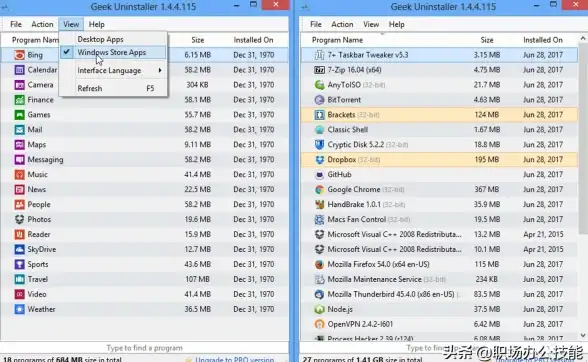
Task: Select the Macs Fan Control row
Action: pos(439,219)
